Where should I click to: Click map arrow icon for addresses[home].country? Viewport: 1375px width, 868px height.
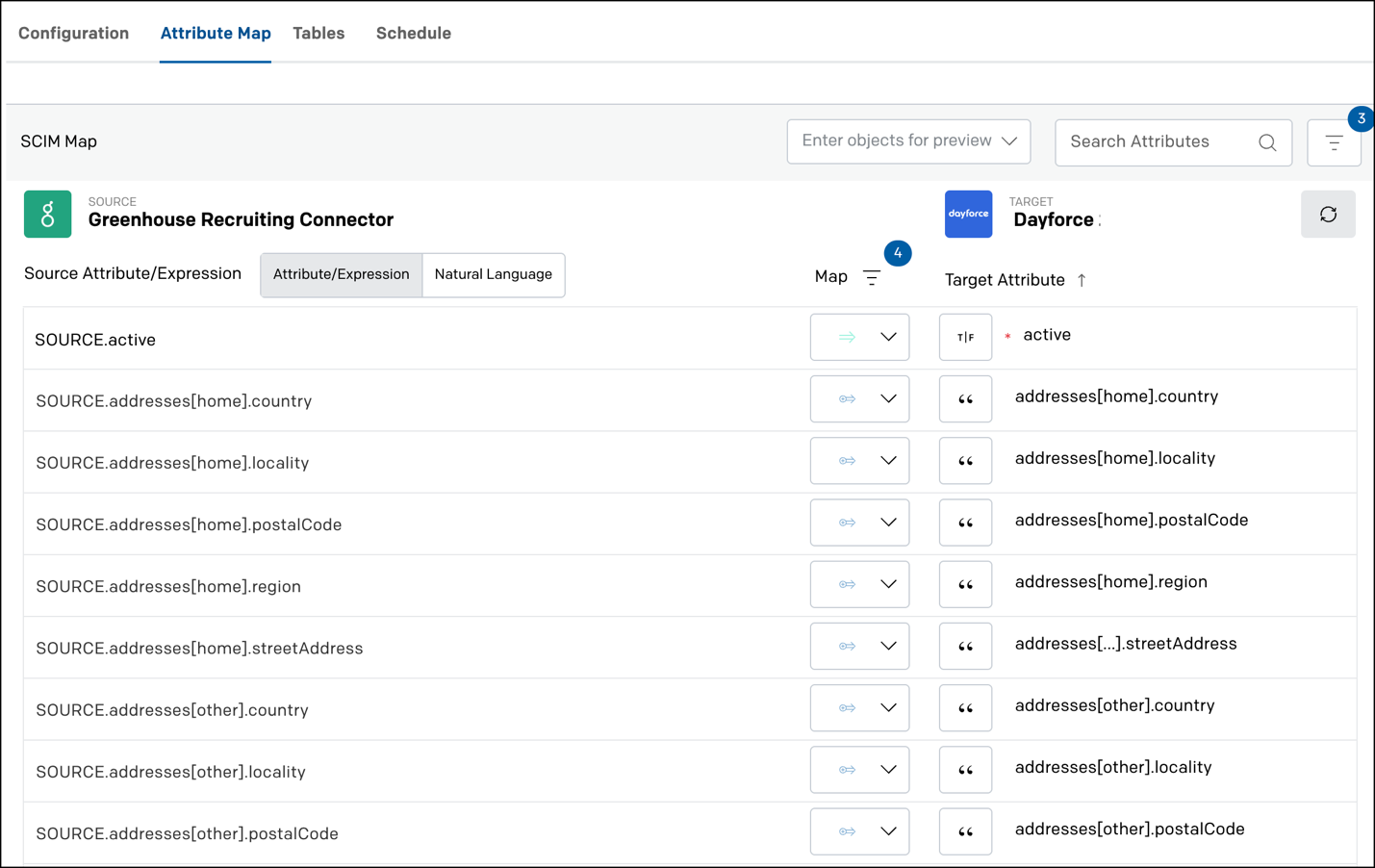(847, 398)
